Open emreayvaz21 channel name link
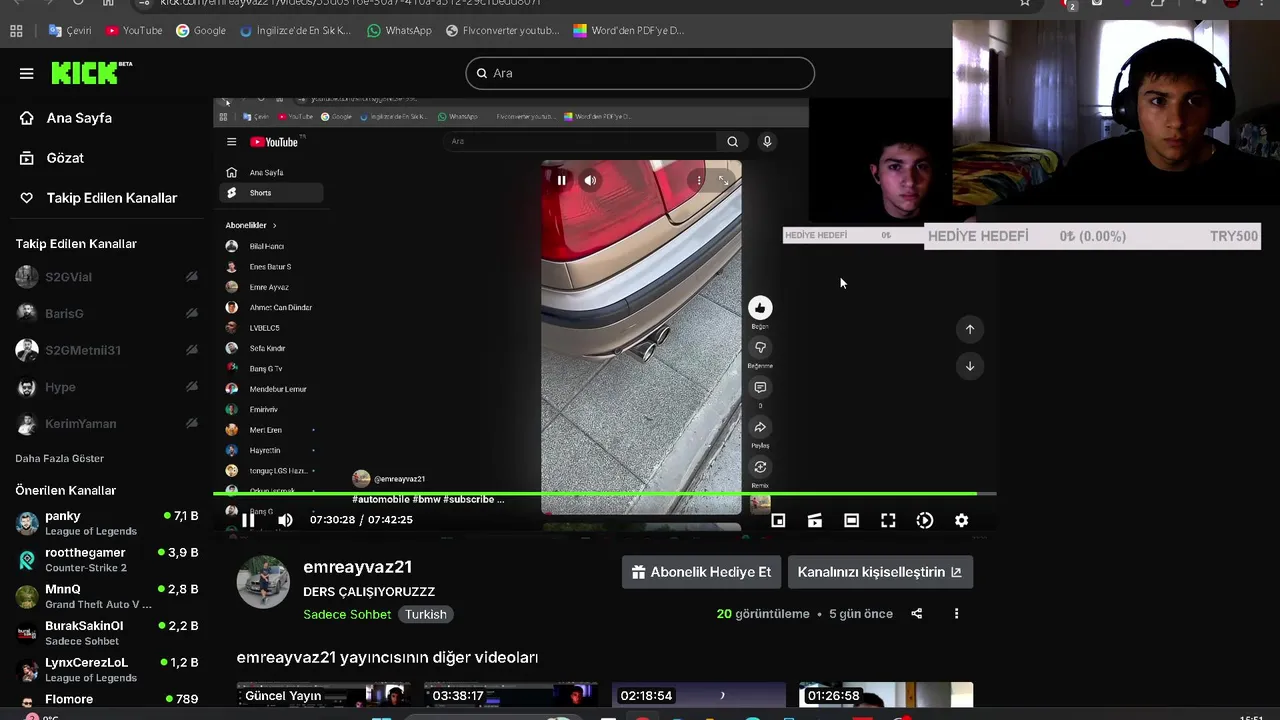This screenshot has height=720, width=1280. coord(357,567)
